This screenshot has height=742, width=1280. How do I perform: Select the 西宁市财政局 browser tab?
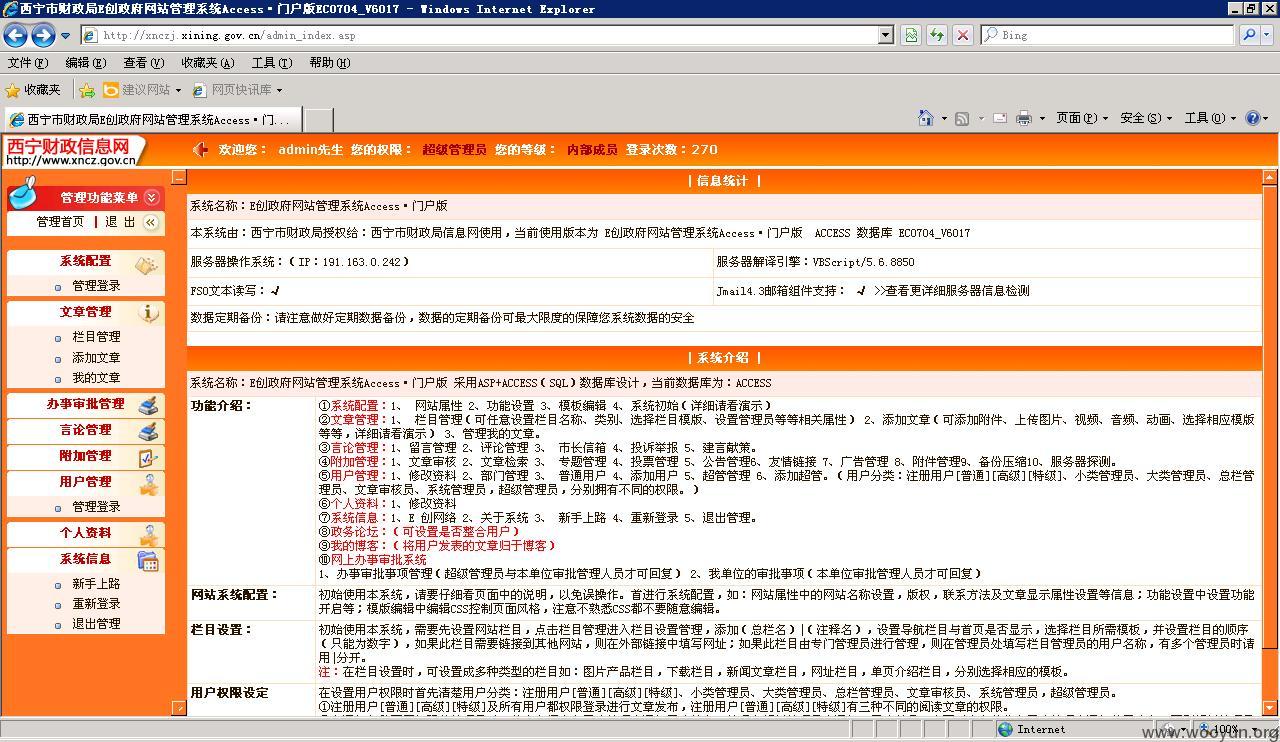(x=151, y=119)
